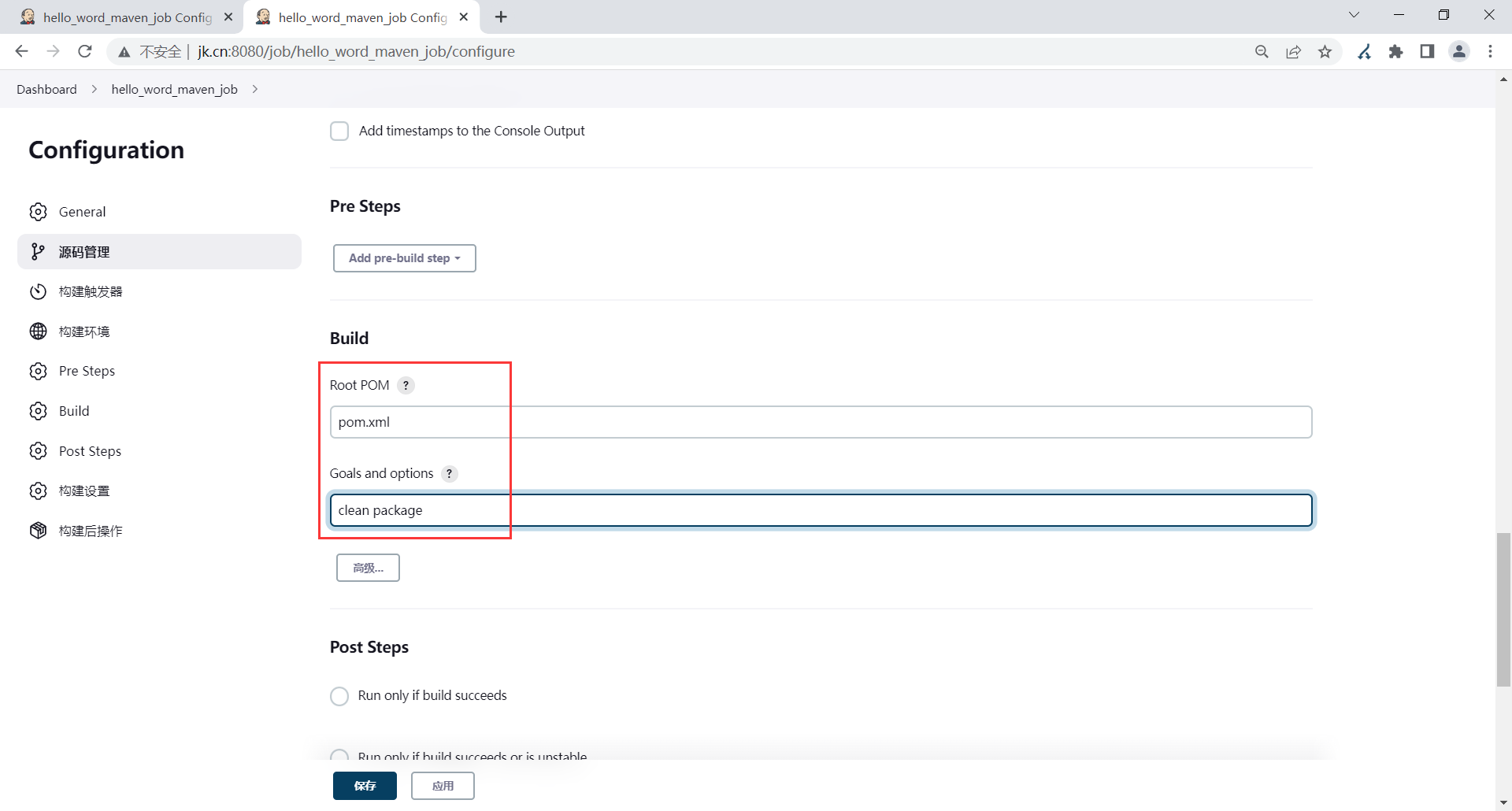Go to 源码管理 section
This screenshot has height=811, width=1512.
point(159,251)
